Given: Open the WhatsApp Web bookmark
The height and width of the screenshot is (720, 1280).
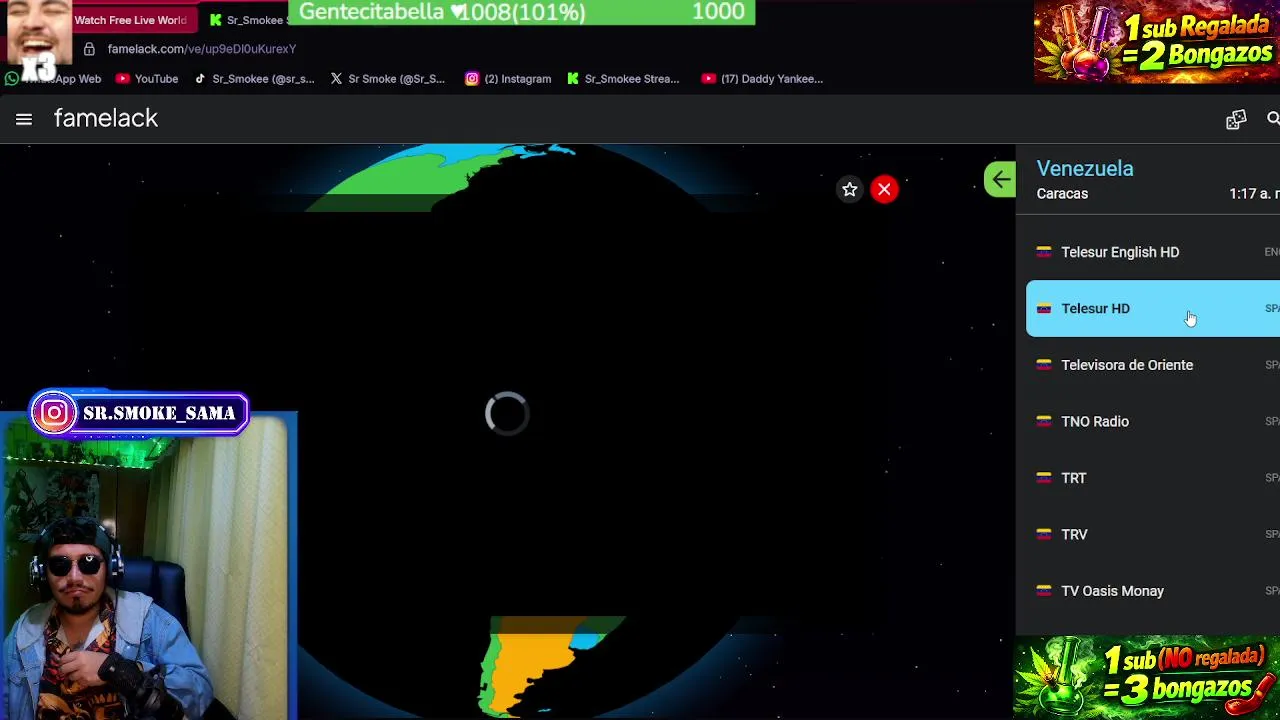Looking at the screenshot, I should (55, 79).
